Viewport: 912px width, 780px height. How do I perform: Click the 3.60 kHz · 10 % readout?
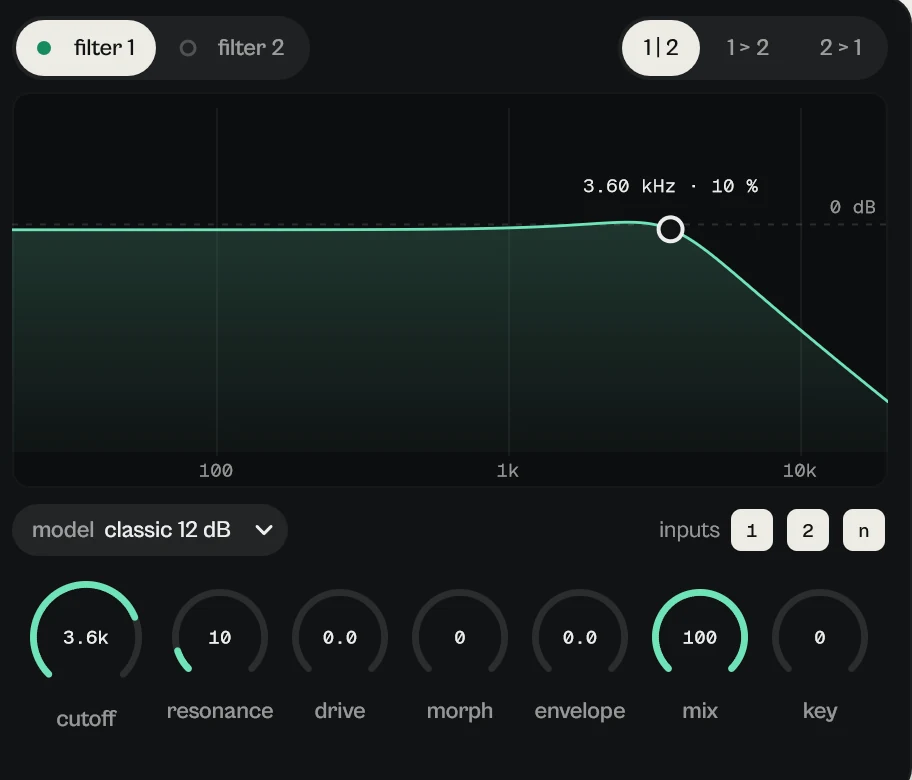pos(670,186)
